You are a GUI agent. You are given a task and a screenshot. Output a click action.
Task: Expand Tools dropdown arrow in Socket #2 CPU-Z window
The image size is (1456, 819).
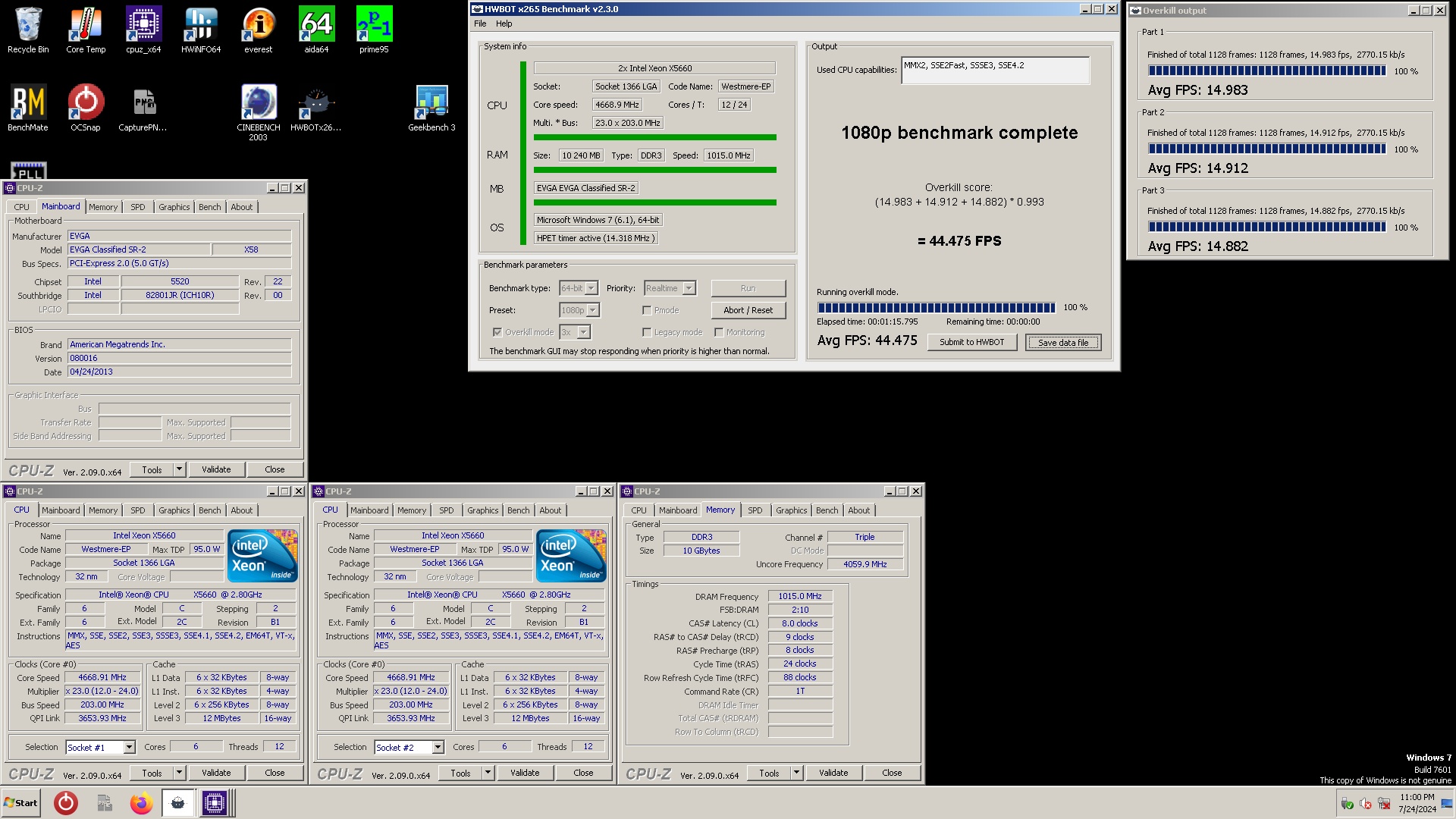488,773
